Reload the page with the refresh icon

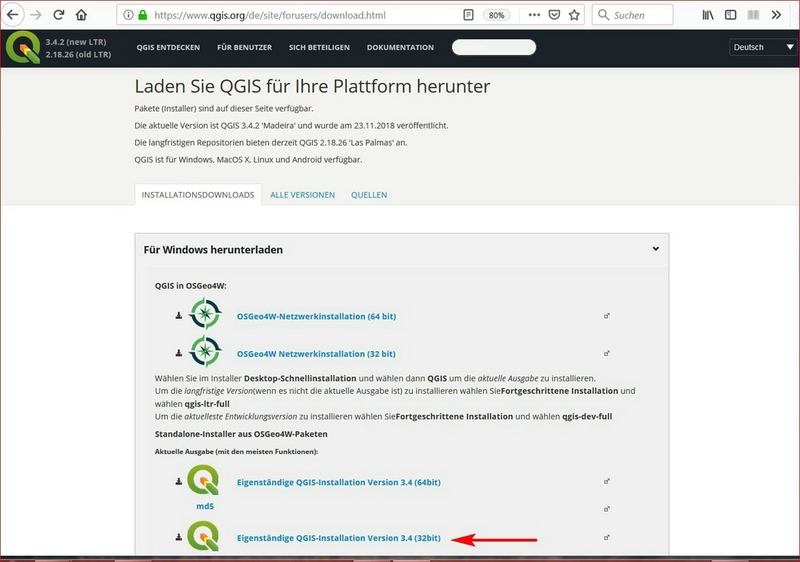59,15
